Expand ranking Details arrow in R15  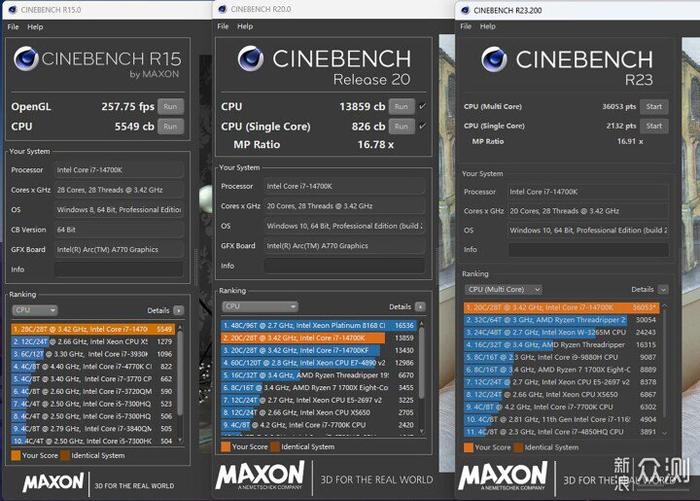pyautogui.click(x=179, y=310)
